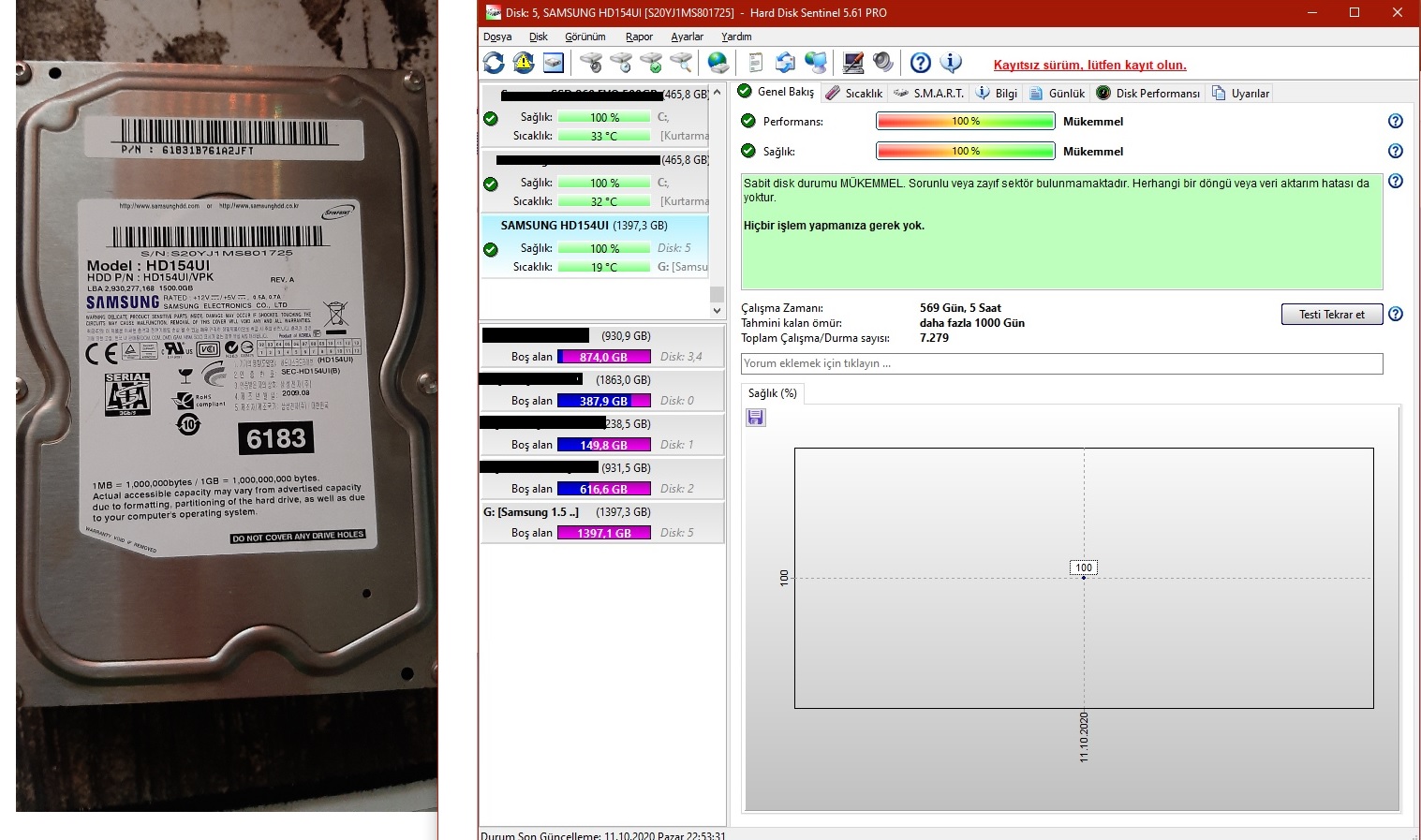The image size is (1421, 840).
Task: Click the disk list scrollbar up arrow
Action: [717, 93]
